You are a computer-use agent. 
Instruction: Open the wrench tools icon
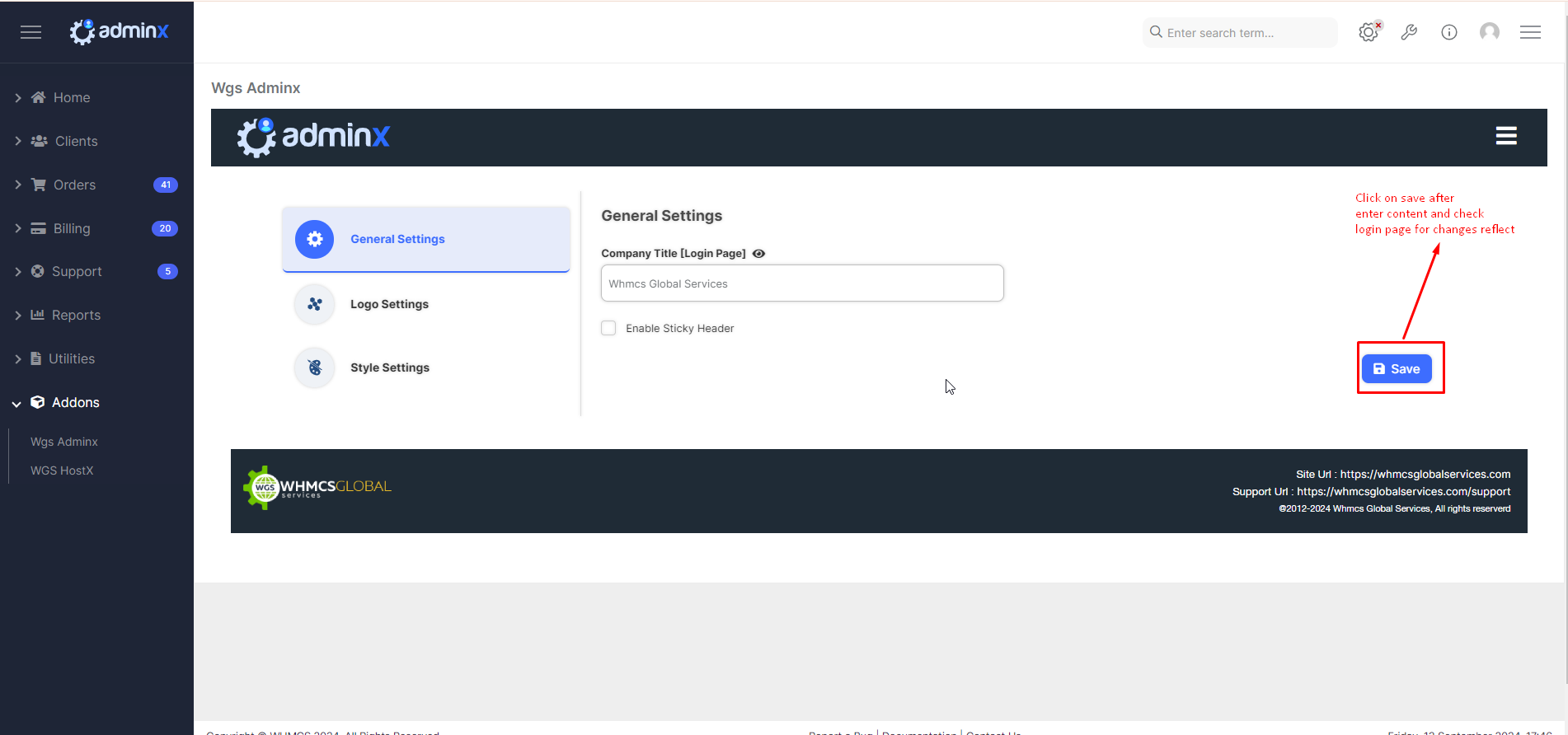click(x=1409, y=32)
